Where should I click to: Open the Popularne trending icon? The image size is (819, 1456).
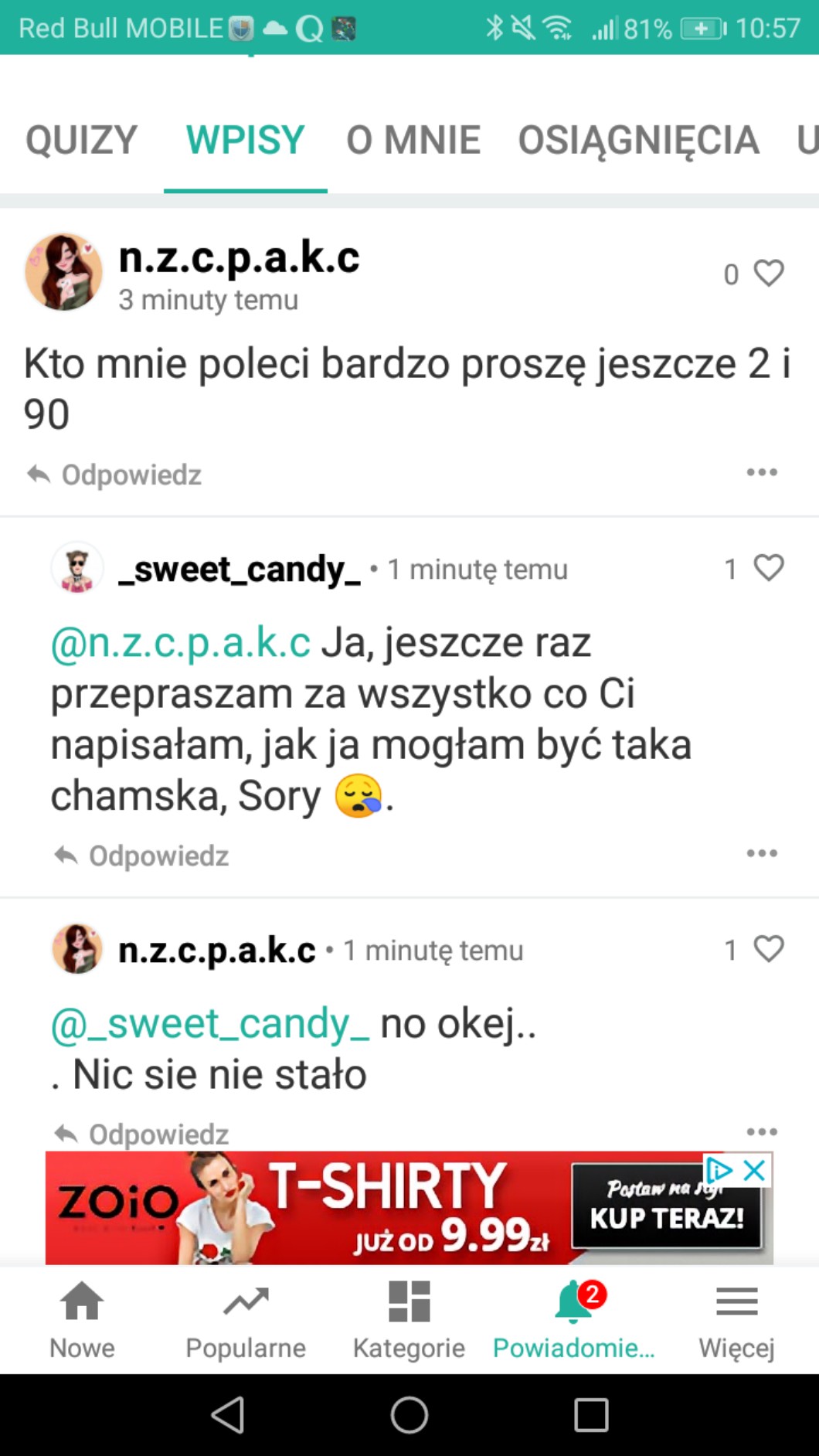[246, 1301]
